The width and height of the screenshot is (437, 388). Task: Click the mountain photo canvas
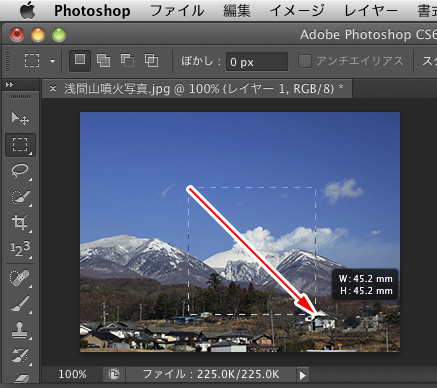(240, 232)
